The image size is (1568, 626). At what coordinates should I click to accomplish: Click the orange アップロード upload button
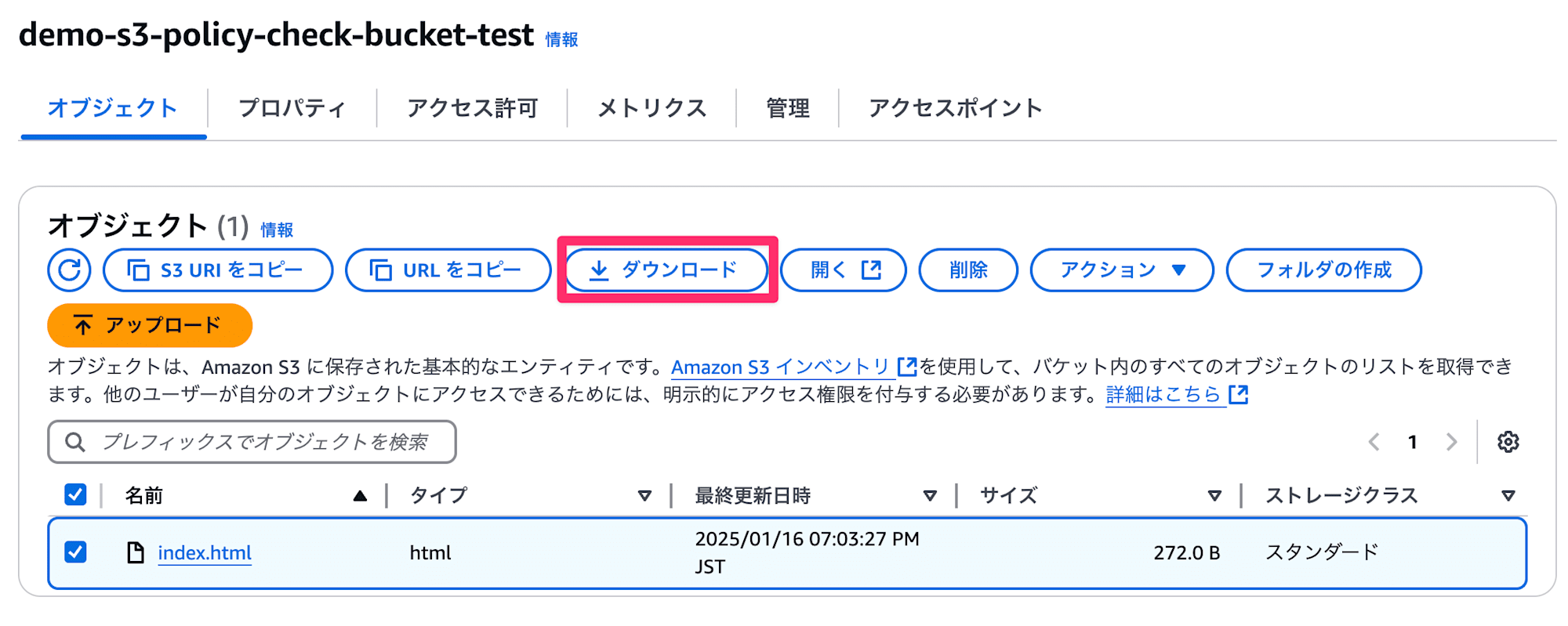[150, 325]
